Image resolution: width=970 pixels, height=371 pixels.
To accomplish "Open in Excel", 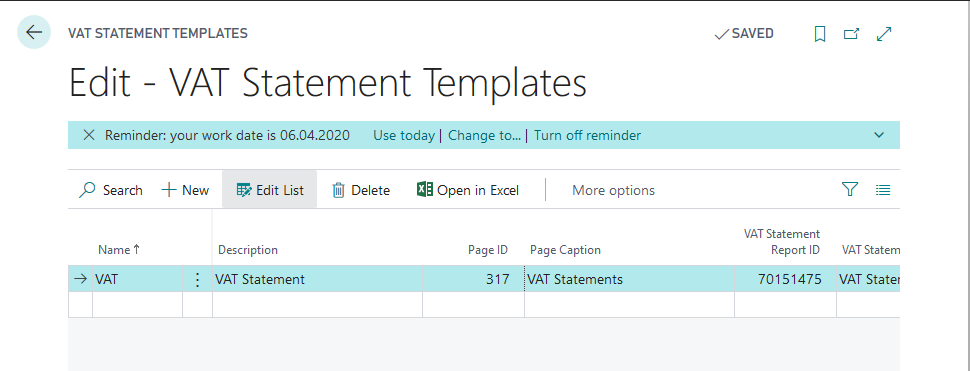I will 468,190.
